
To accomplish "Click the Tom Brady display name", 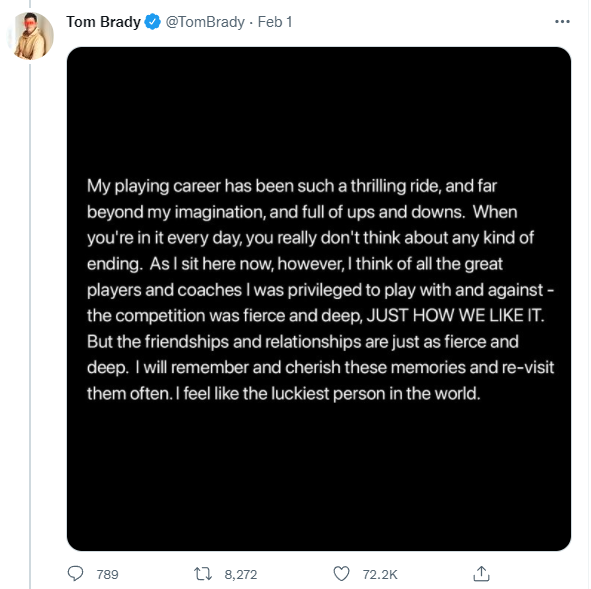I will [103, 22].
